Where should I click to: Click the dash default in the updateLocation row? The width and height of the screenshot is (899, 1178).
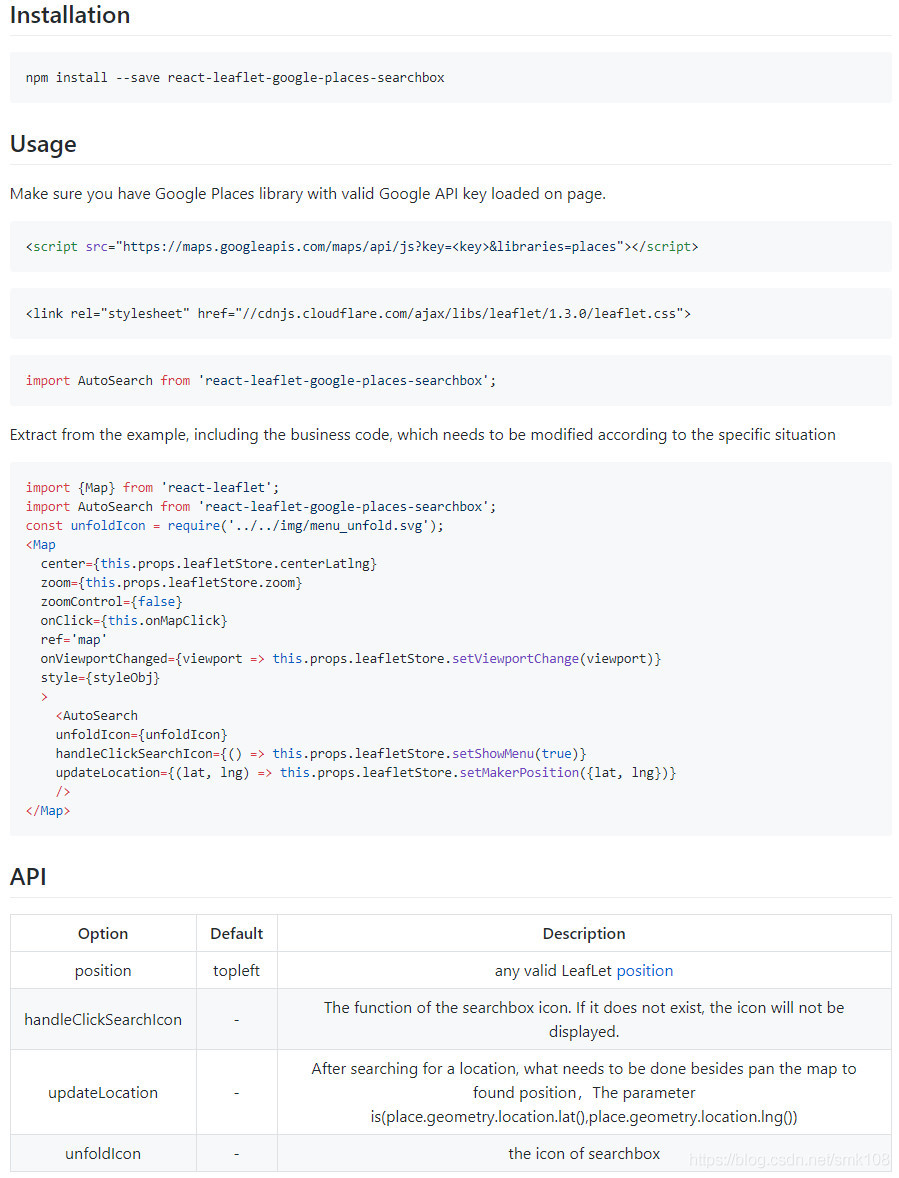tap(237, 1092)
